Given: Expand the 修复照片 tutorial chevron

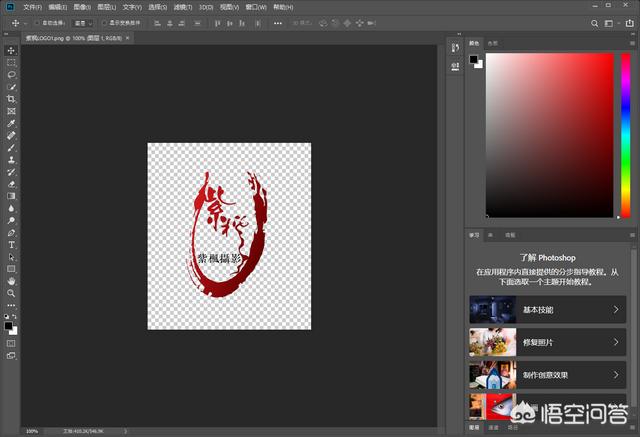Looking at the screenshot, I should tap(616, 342).
